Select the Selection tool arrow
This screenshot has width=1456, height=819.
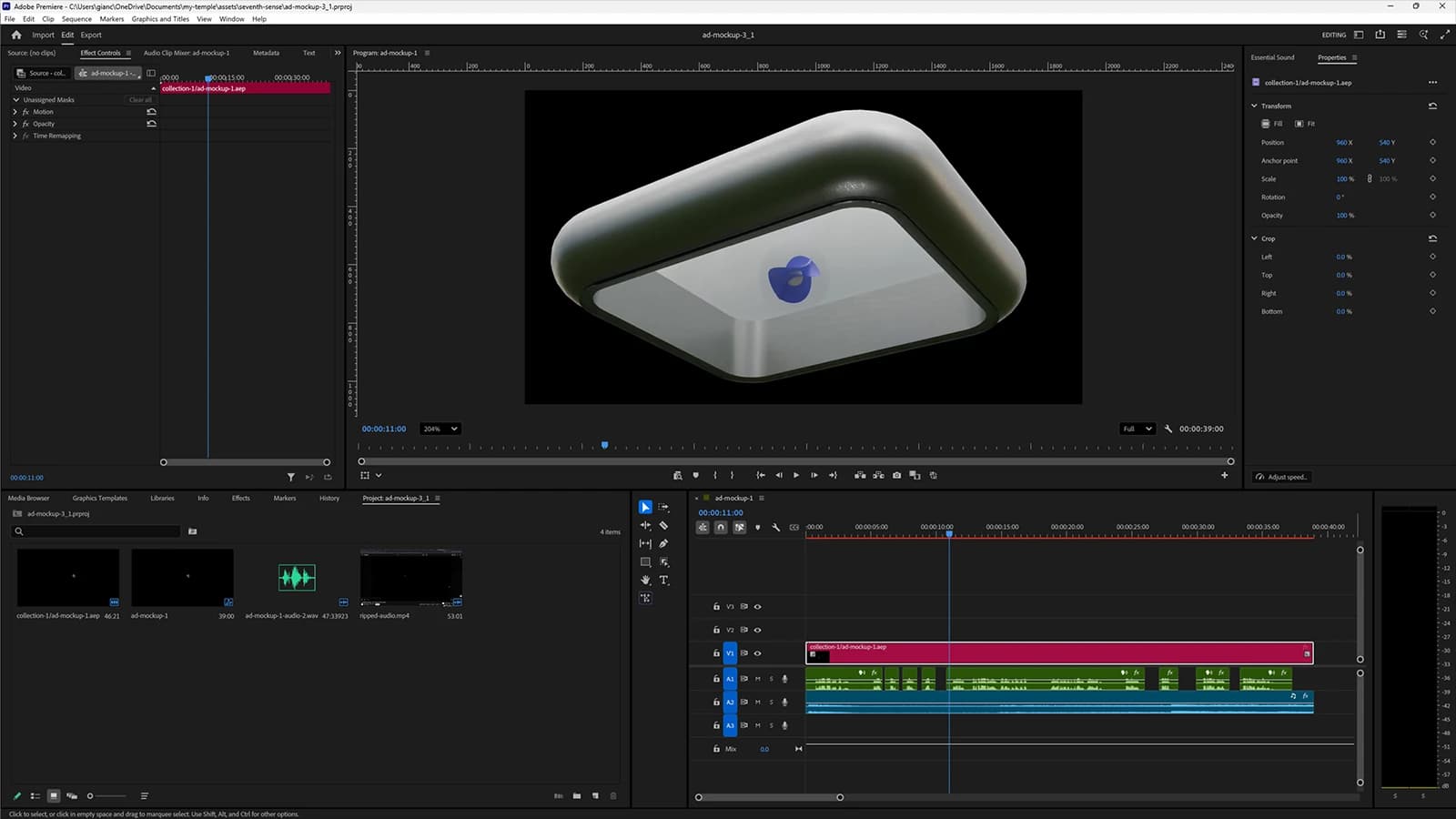645,507
